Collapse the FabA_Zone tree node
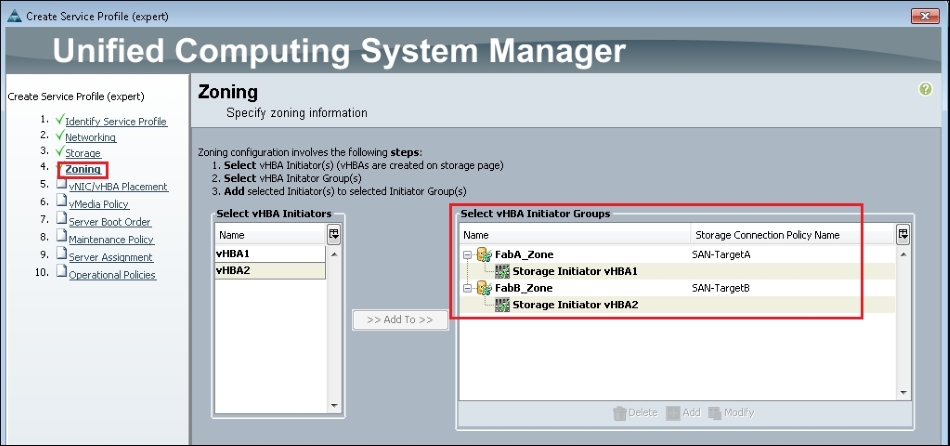The height and width of the screenshot is (446, 950). point(467,255)
